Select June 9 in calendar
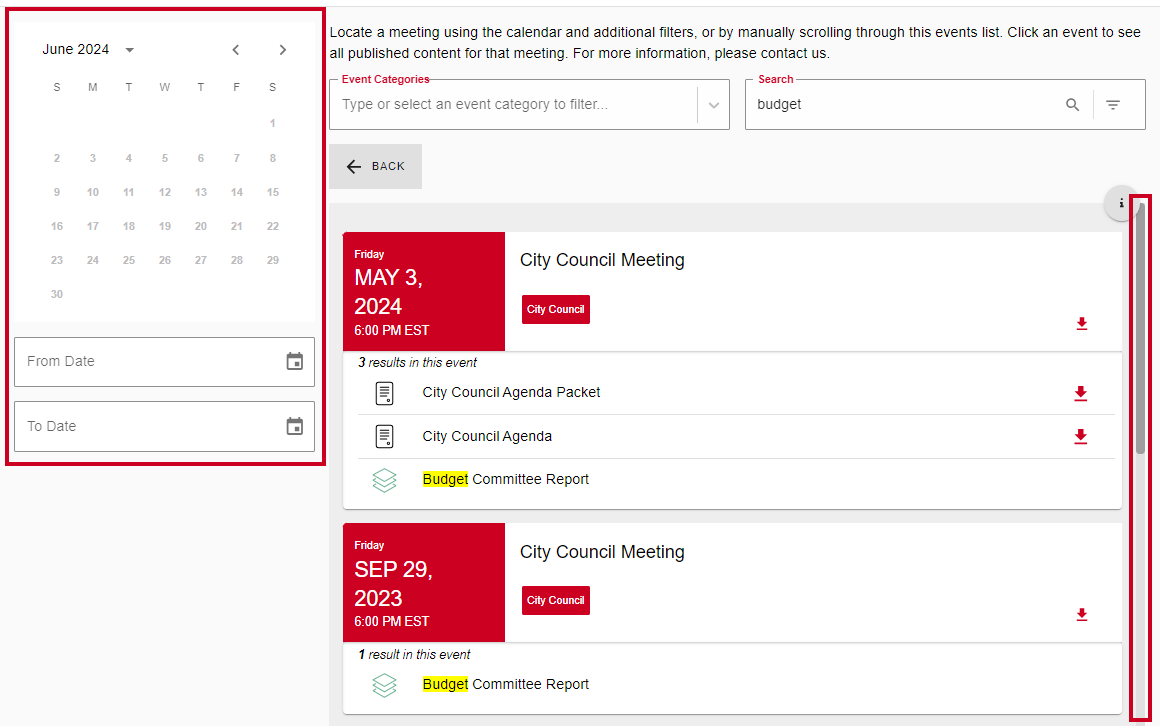This screenshot has width=1160, height=726. [57, 192]
